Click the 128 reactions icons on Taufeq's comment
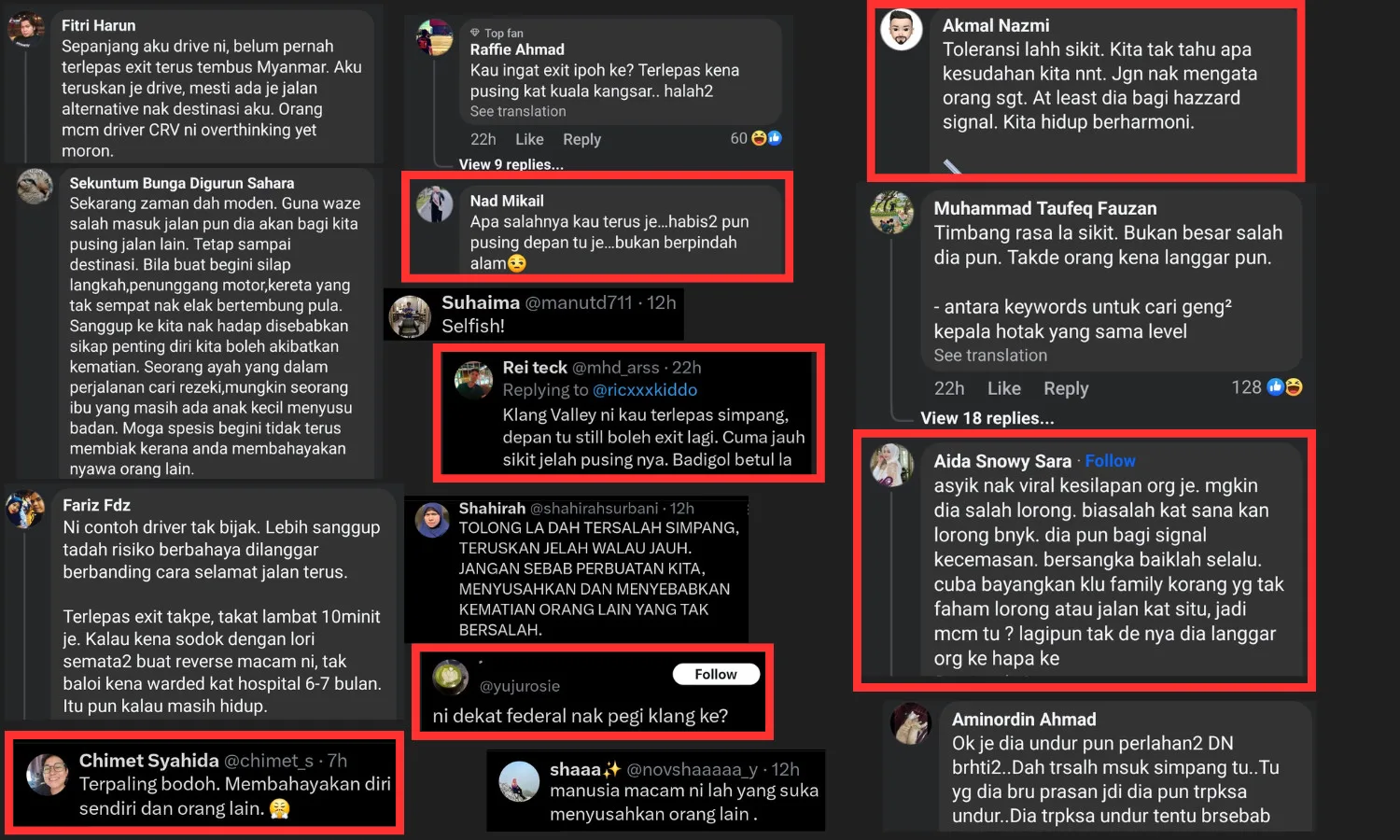 [1284, 386]
